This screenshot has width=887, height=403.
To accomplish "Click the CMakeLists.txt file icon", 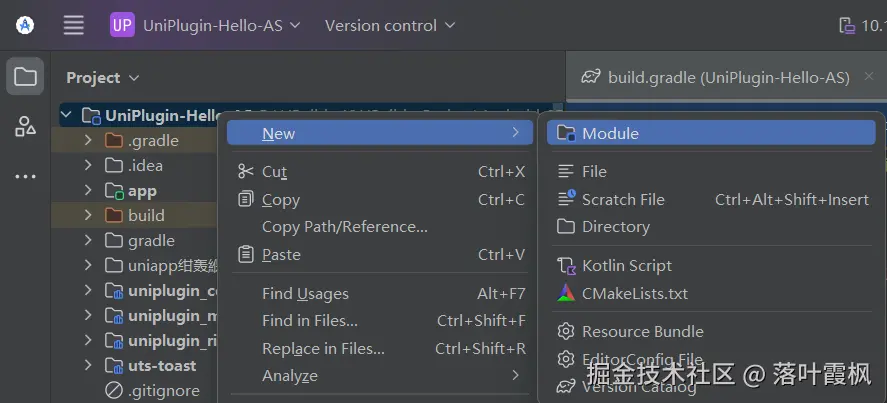I will point(566,293).
